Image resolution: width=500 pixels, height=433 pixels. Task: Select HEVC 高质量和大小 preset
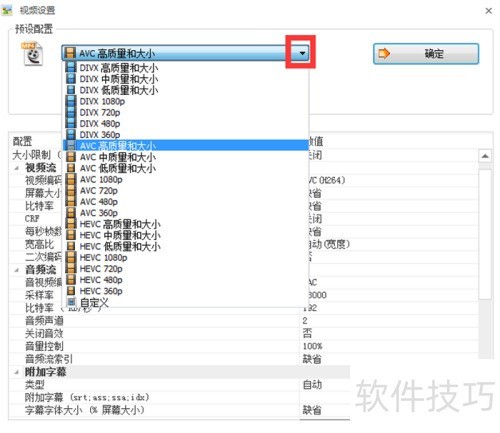click(x=186, y=224)
